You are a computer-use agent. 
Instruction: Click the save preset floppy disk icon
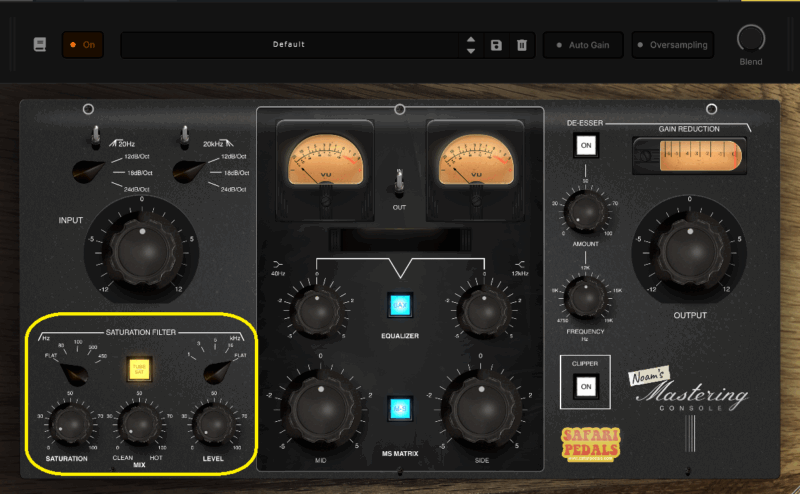tap(496, 45)
